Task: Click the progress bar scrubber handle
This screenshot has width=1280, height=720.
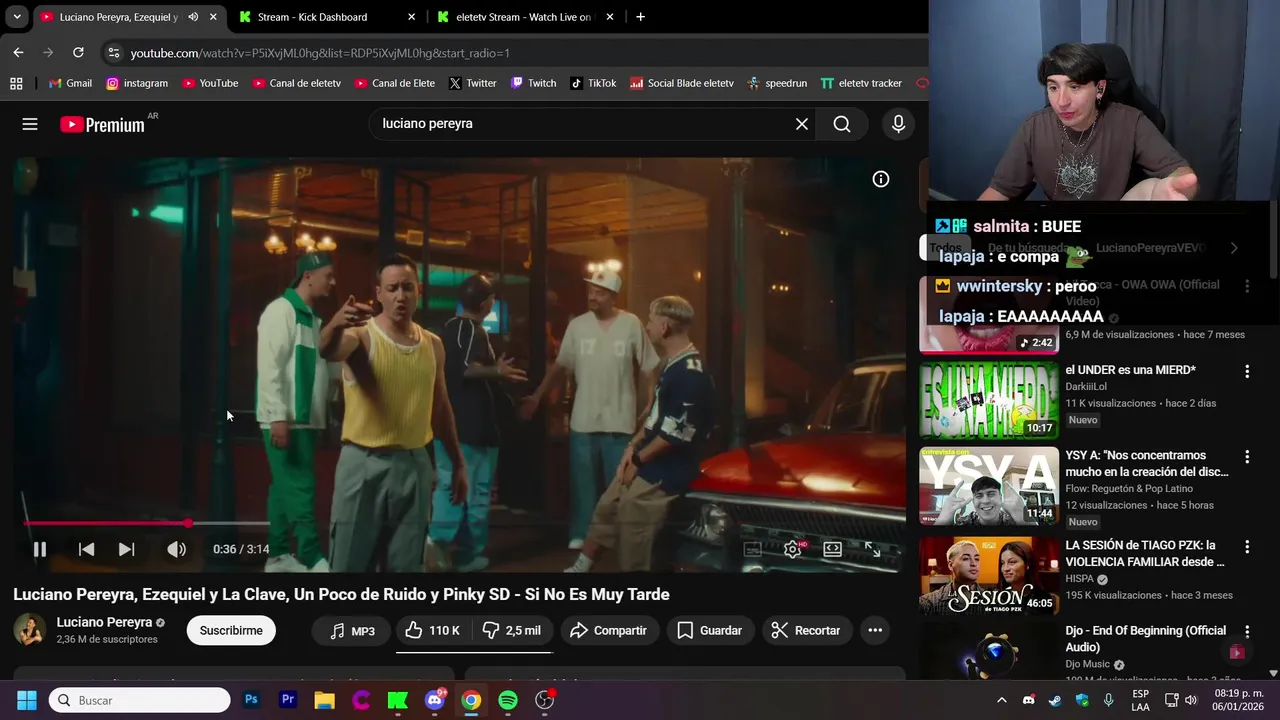Action: click(x=188, y=523)
